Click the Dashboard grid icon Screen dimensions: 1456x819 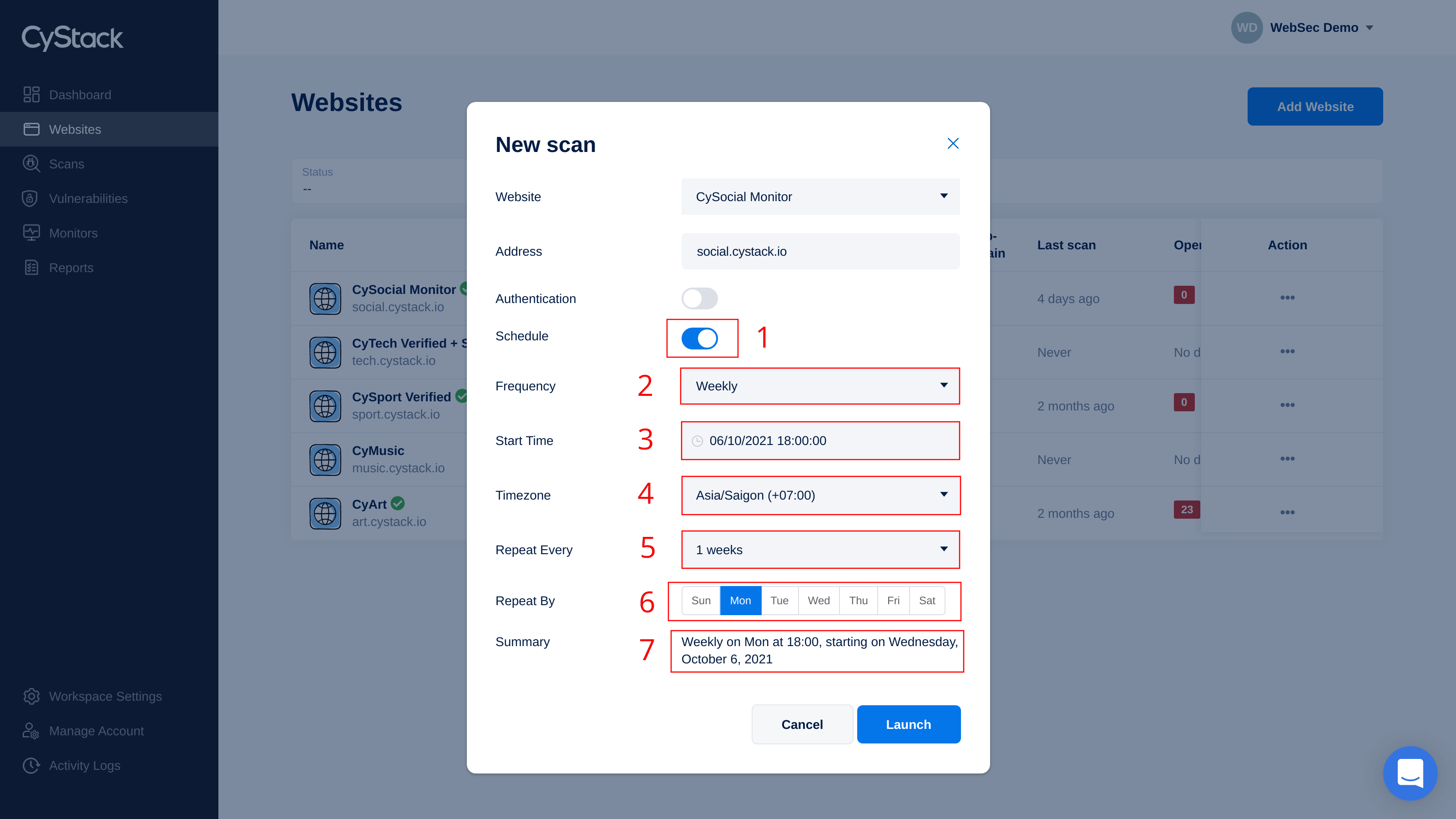click(32, 94)
